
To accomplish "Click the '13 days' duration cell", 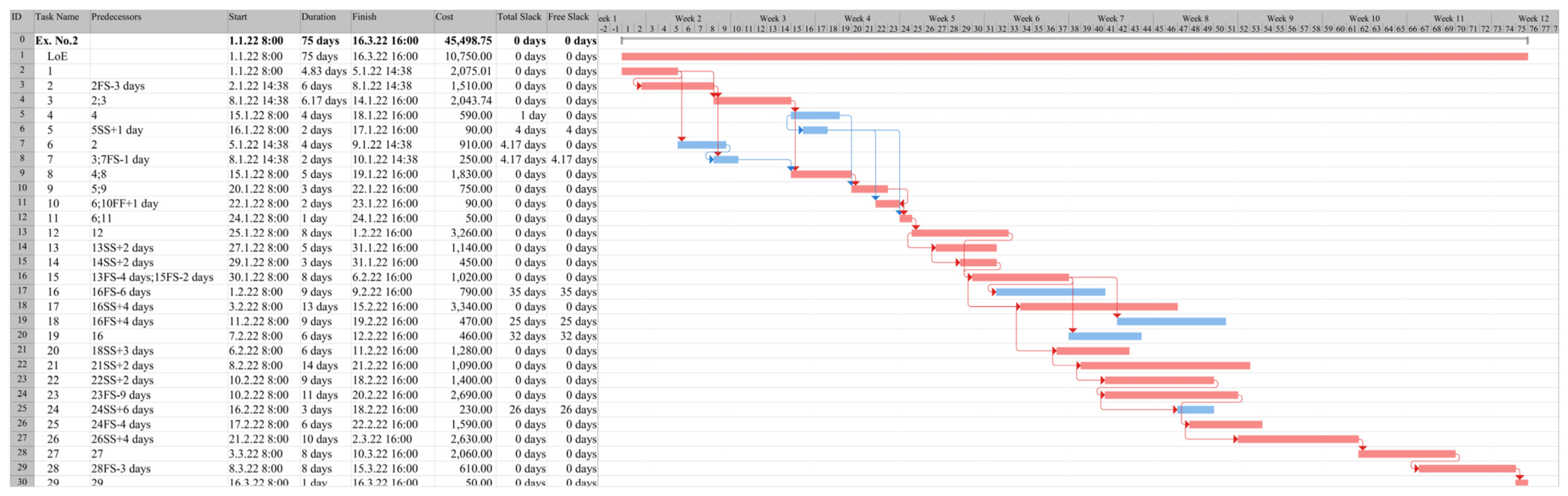I will (320, 307).
